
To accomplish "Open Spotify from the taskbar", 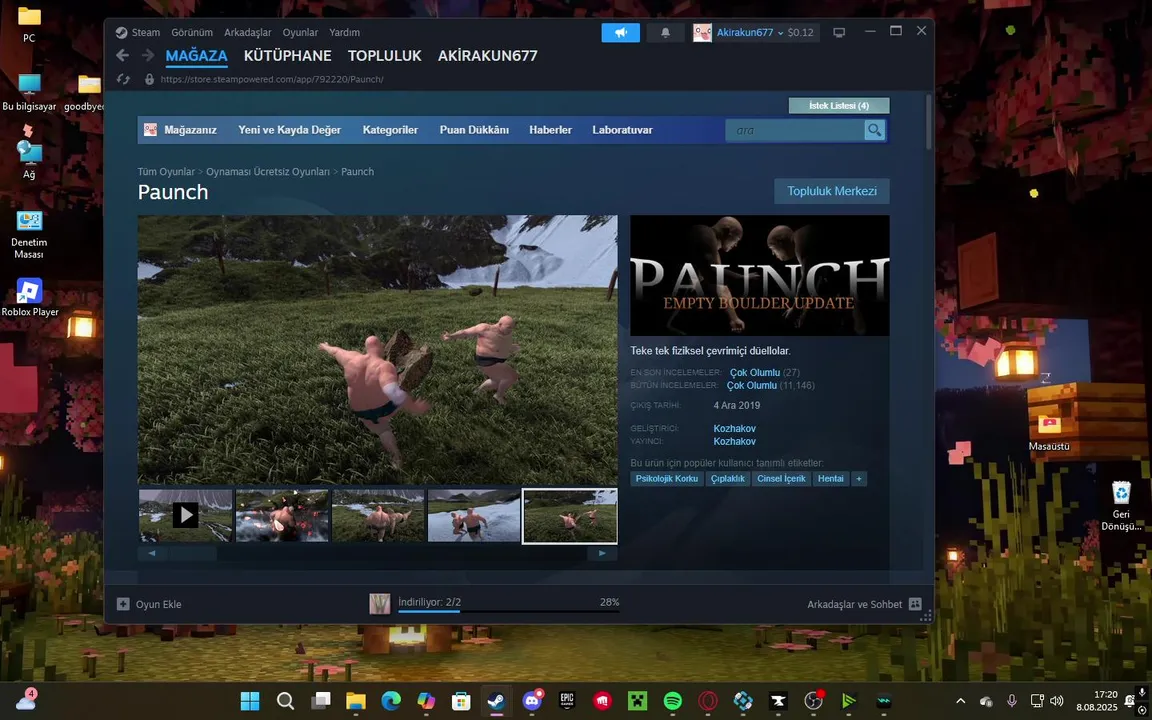I will pyautogui.click(x=672, y=701).
